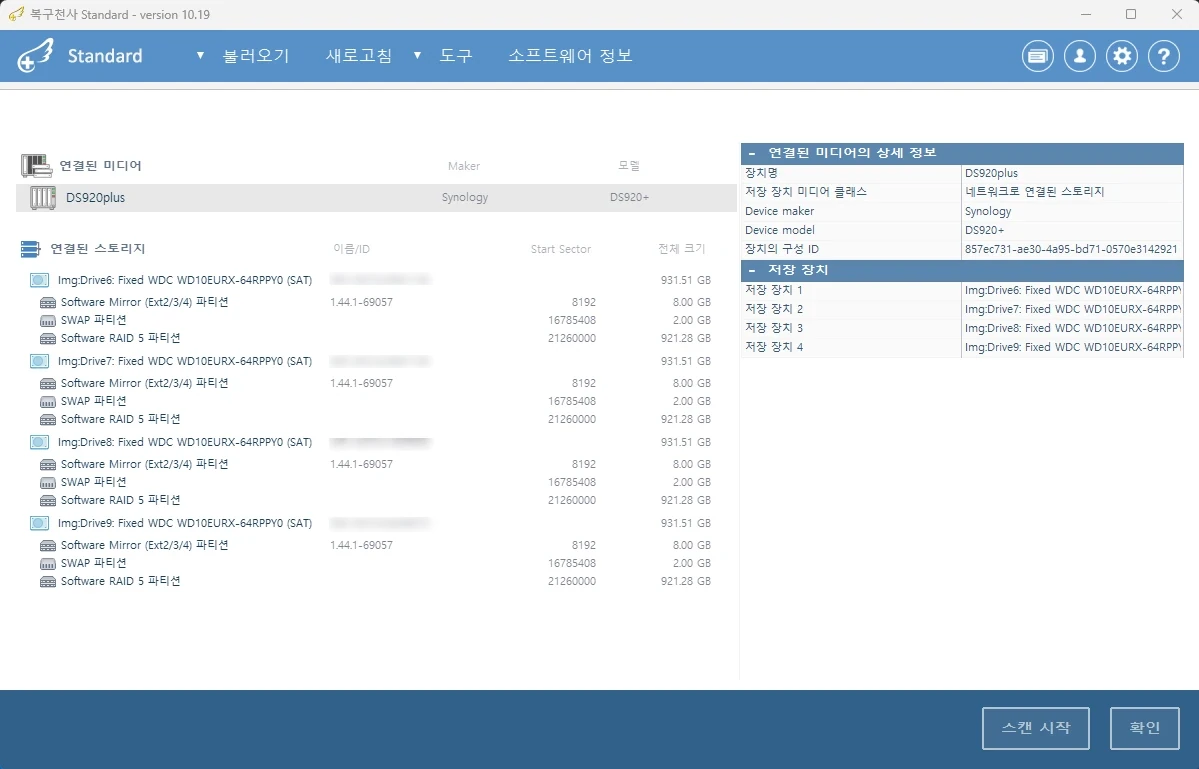Click the 이름/ID column header
This screenshot has width=1199, height=769.
click(351, 249)
